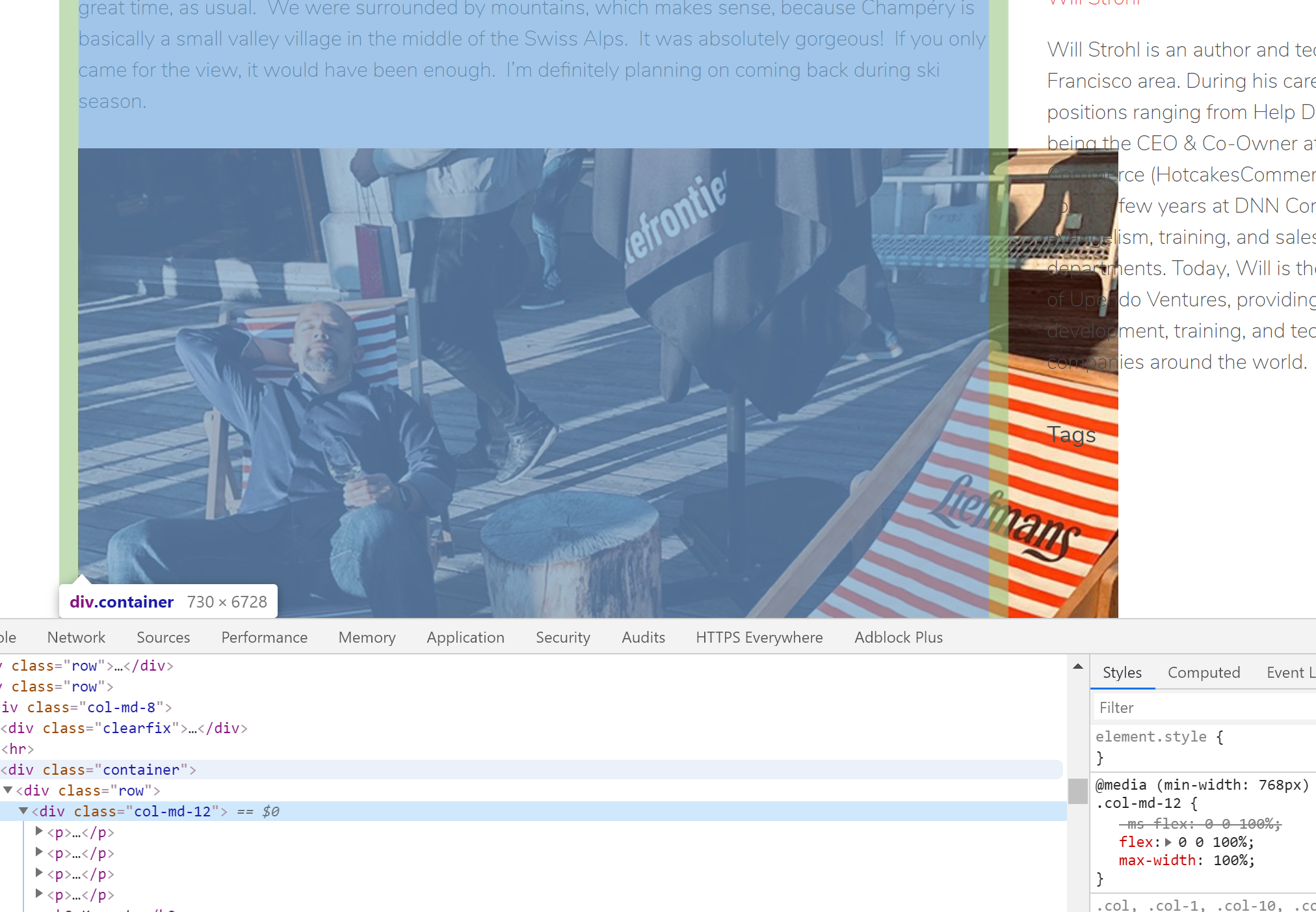Select the Memory tab
This screenshot has width=1316, height=912.
(367, 637)
